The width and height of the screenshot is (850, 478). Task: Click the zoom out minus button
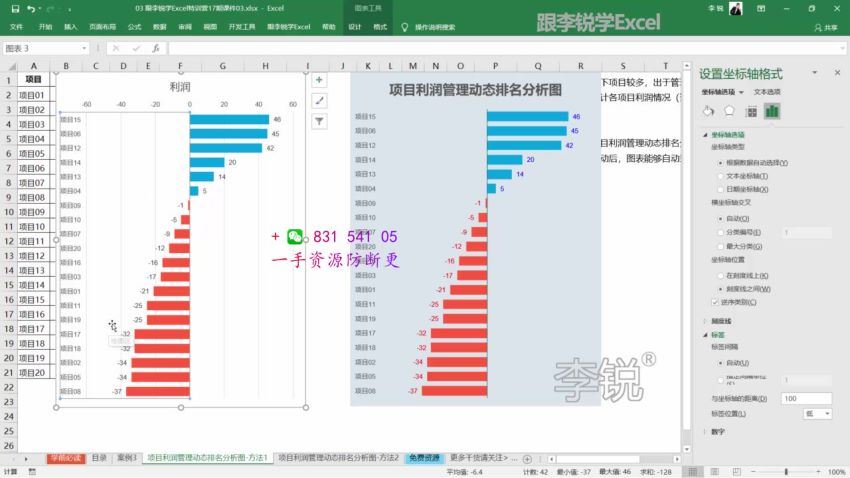click(753, 471)
